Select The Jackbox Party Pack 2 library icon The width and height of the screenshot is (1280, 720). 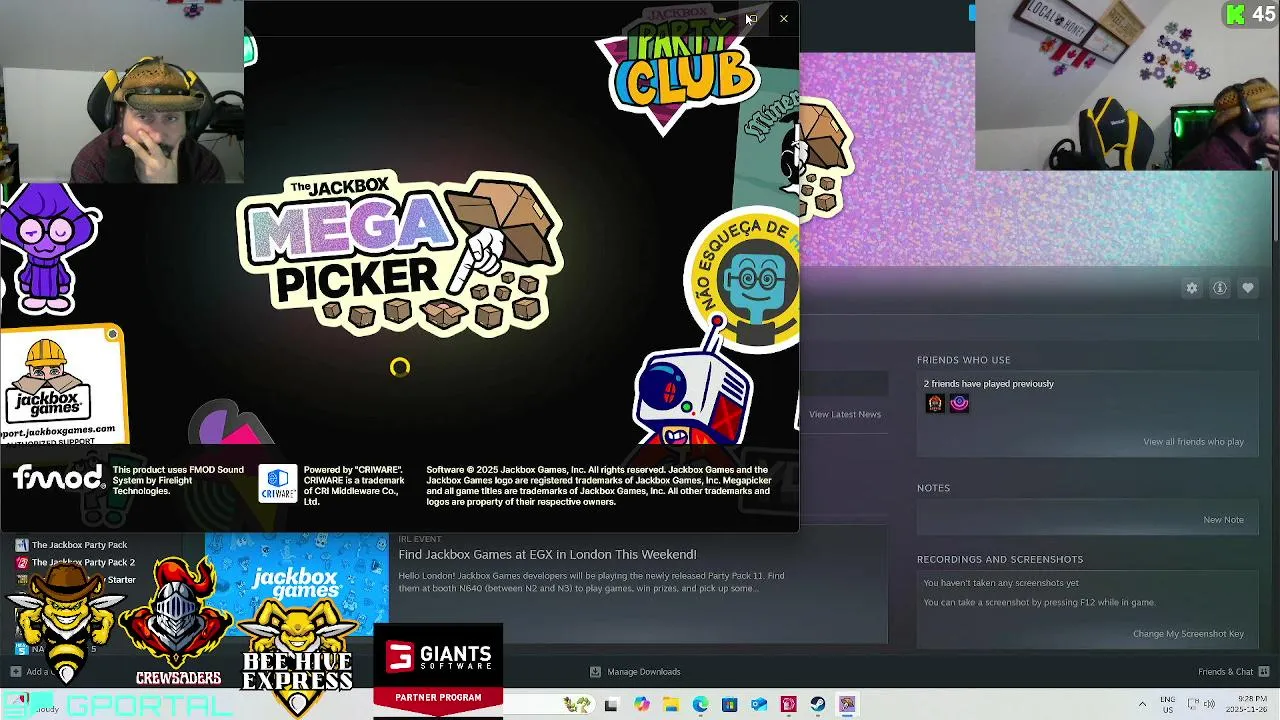[21, 563]
